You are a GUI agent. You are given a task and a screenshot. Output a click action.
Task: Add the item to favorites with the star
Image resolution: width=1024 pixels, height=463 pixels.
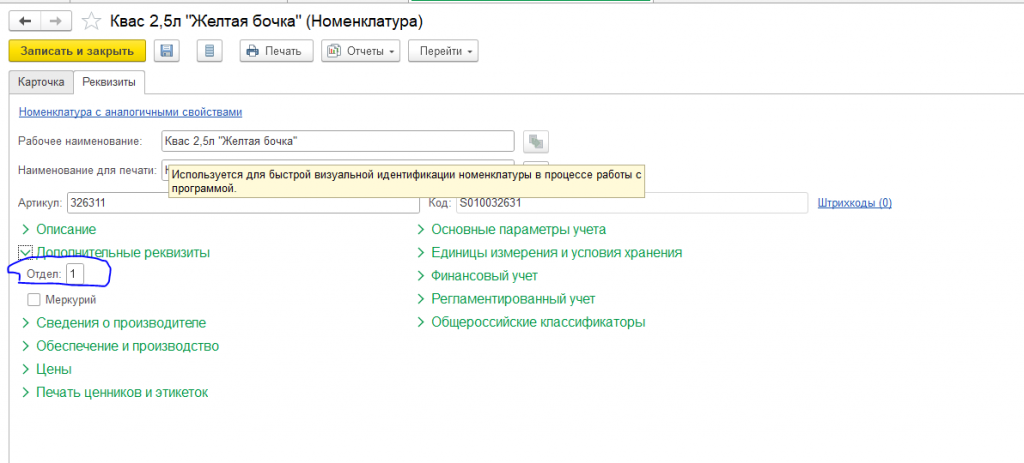pyautogui.click(x=91, y=22)
